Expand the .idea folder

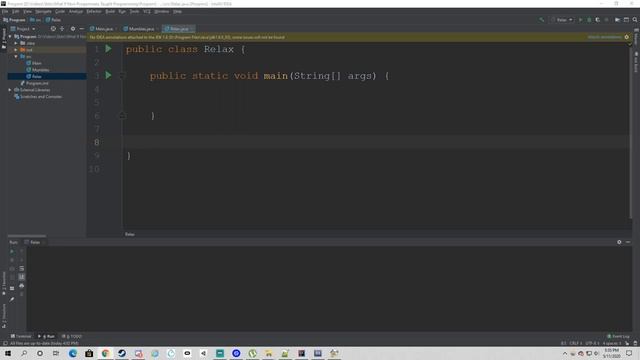(x=16, y=43)
